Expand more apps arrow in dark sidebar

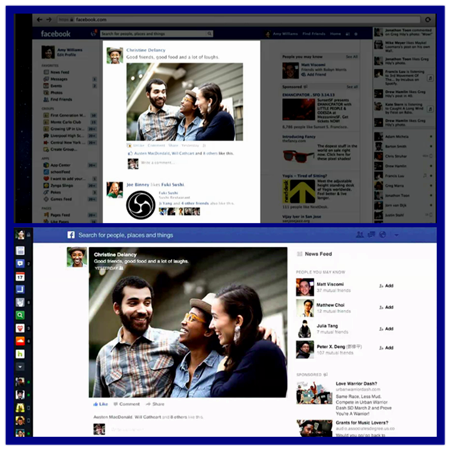(20, 367)
